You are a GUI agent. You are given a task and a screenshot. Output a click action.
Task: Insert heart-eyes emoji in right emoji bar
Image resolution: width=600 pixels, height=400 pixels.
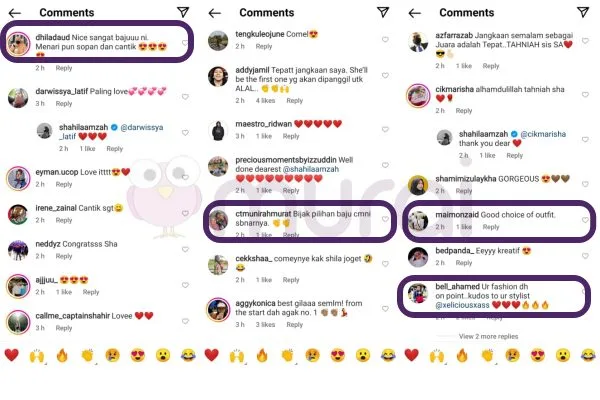coord(538,355)
